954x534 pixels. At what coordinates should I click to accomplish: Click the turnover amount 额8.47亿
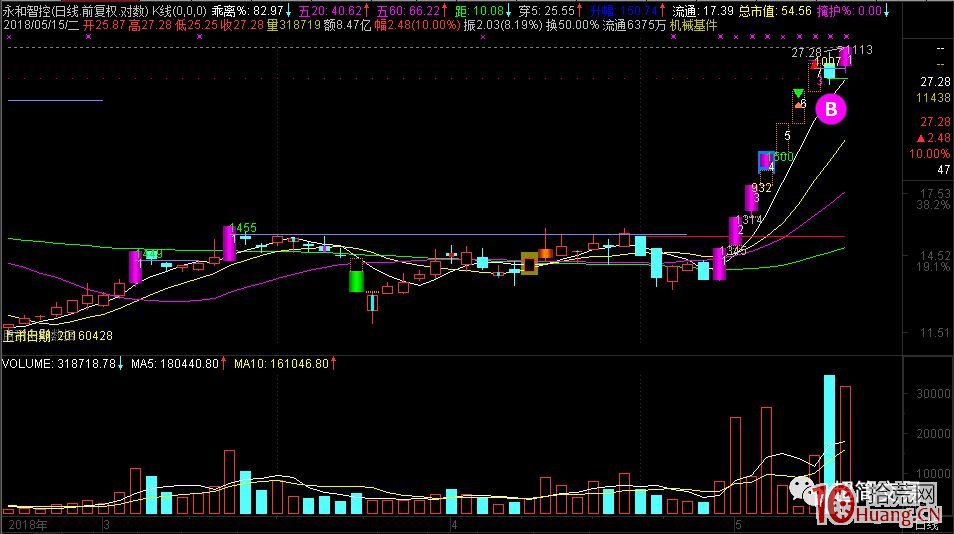point(347,26)
